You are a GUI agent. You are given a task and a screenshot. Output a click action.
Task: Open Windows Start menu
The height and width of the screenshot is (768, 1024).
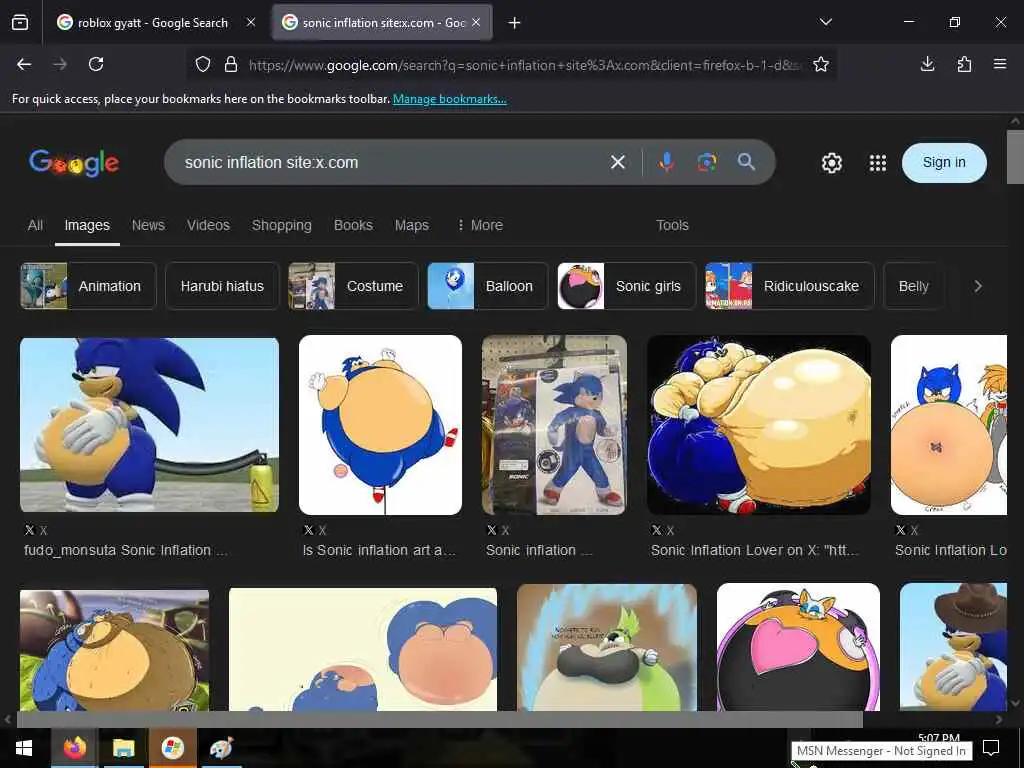click(24, 748)
